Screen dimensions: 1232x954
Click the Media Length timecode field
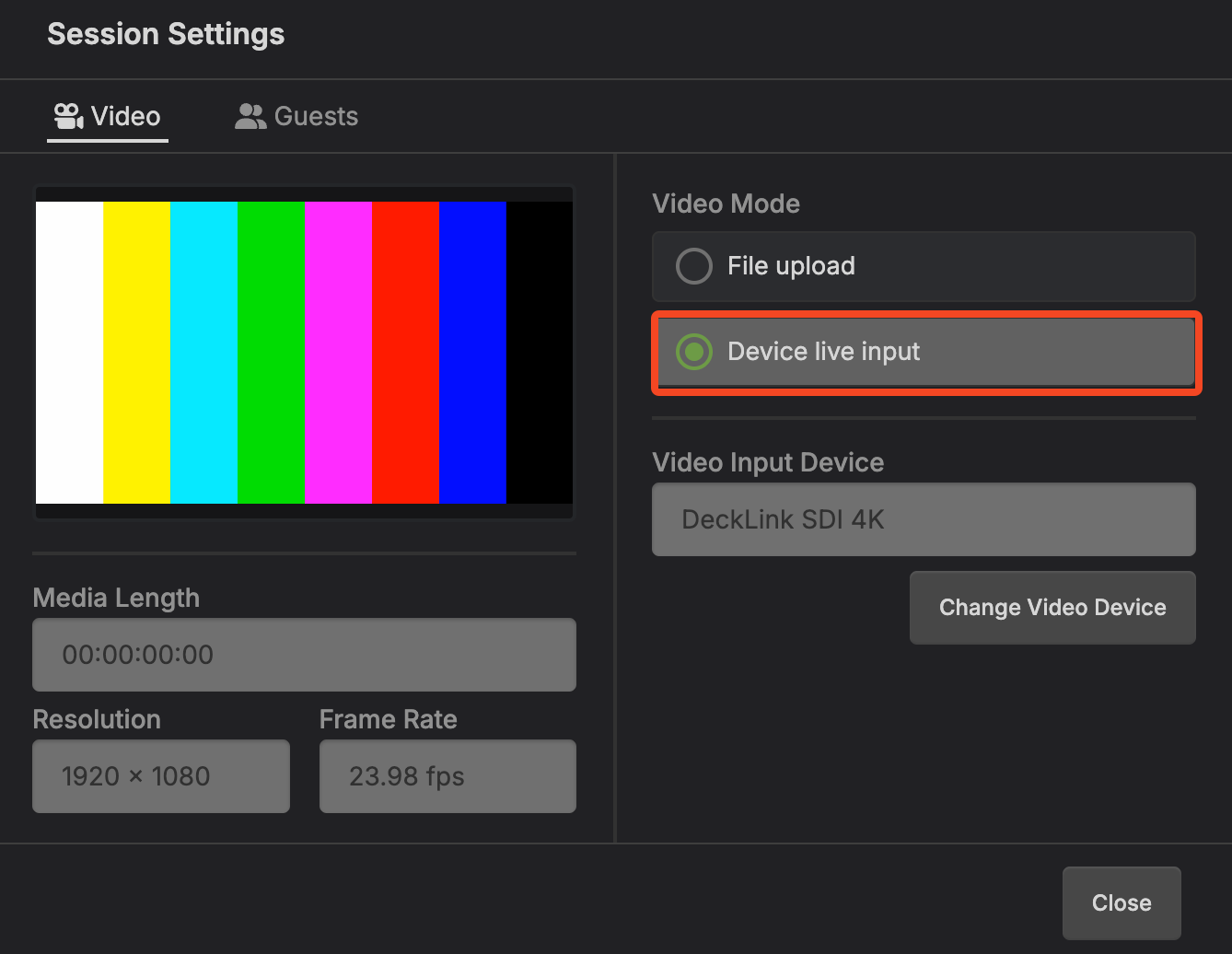pos(304,655)
